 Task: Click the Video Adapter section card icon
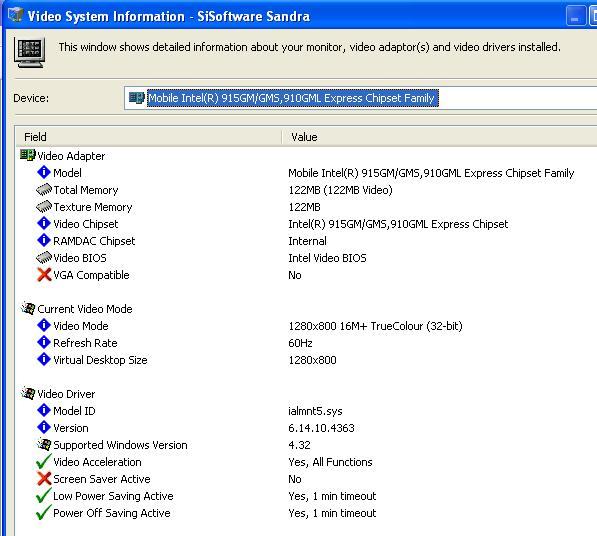pos(28,155)
